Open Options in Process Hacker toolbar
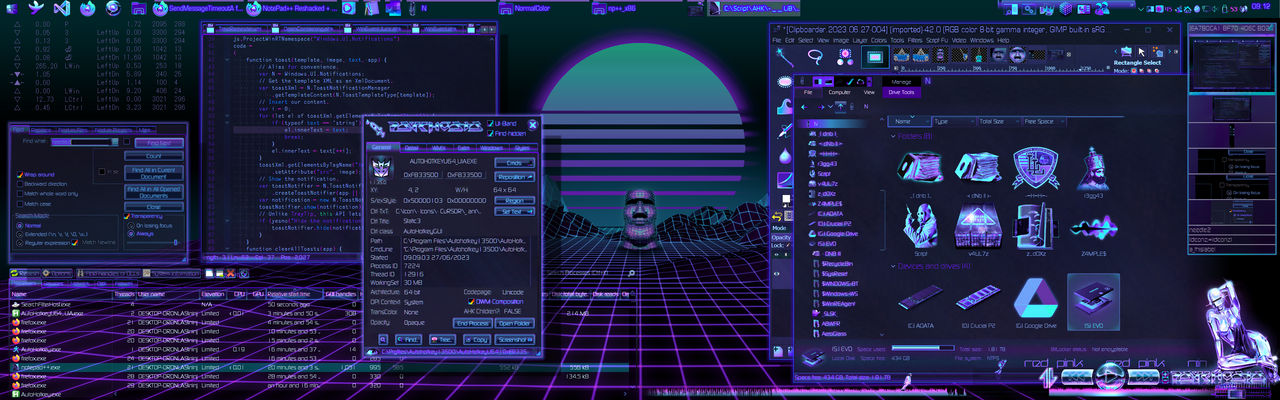 click(x=58, y=273)
